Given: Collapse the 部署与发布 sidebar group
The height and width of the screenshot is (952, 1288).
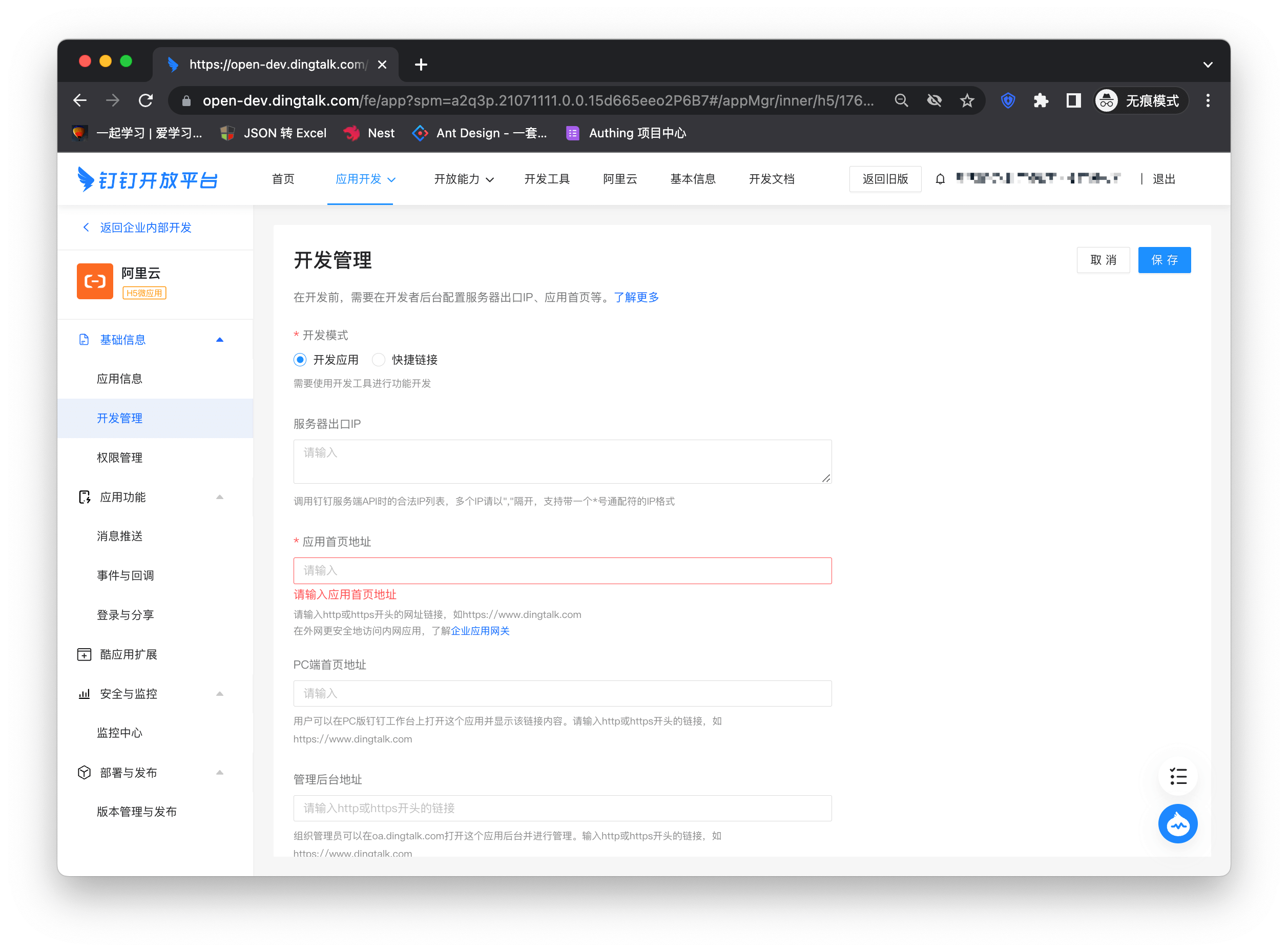Looking at the screenshot, I should click(x=220, y=772).
